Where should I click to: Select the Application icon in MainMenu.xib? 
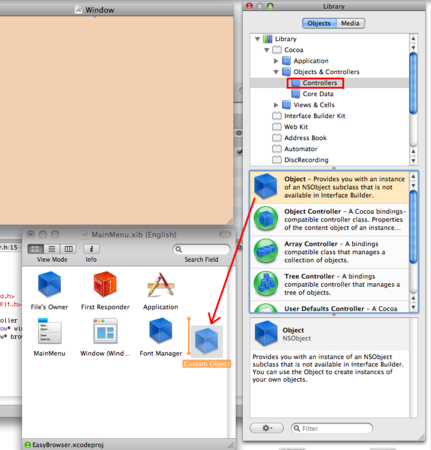(161, 285)
